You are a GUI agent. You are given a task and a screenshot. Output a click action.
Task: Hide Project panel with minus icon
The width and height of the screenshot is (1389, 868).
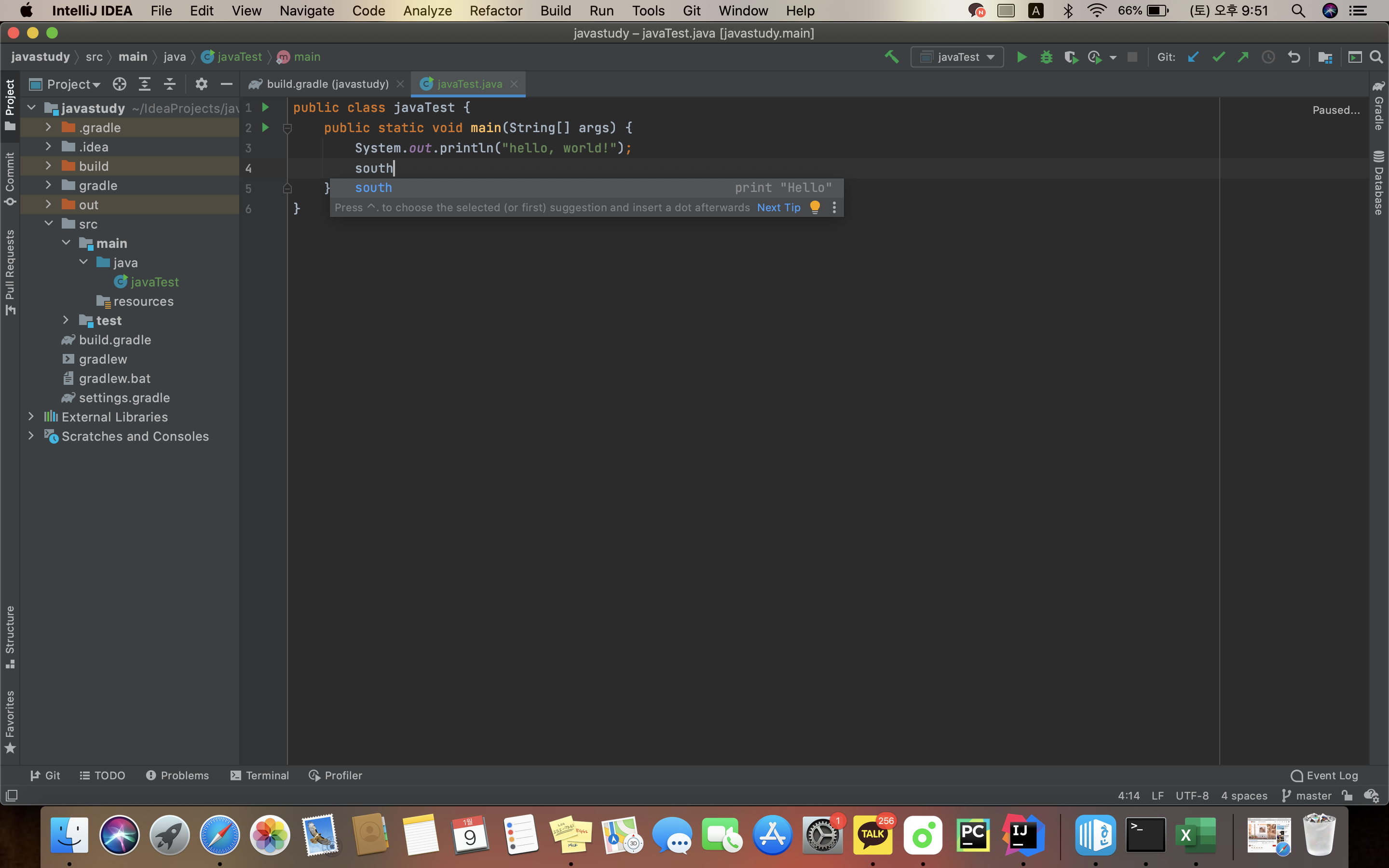tap(227, 84)
